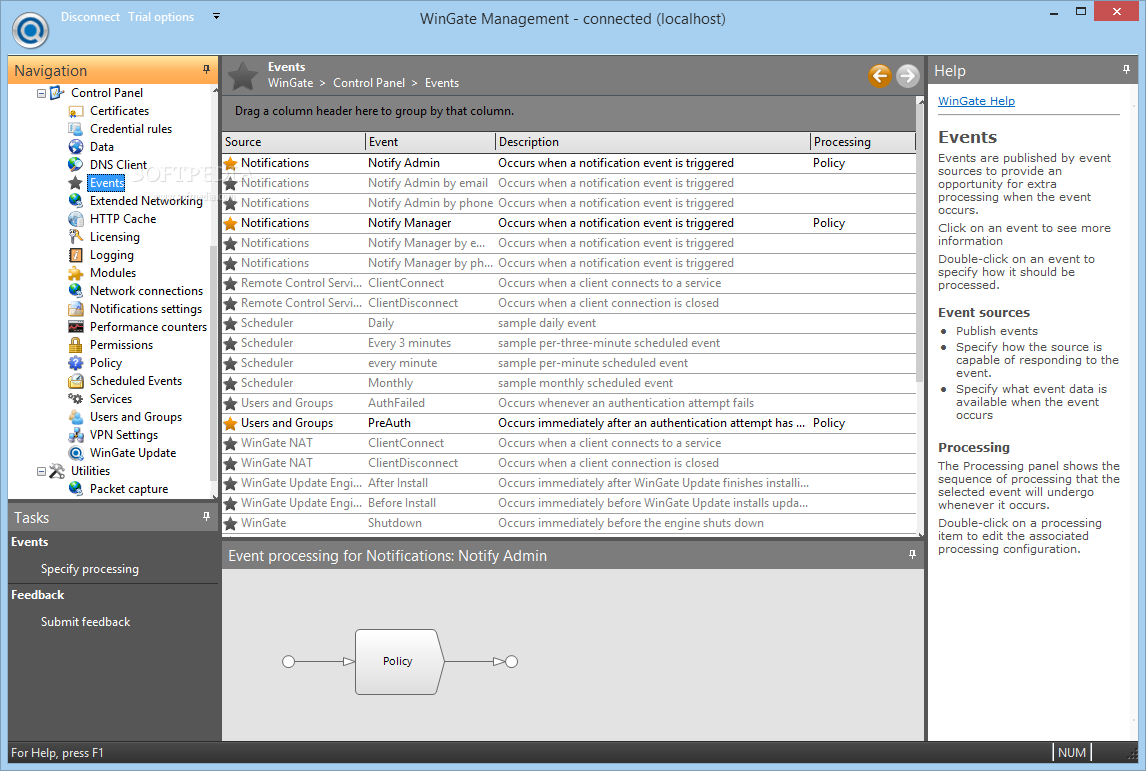The image size is (1146, 771).
Task: Toggle the Event processing panel pin
Action: (911, 555)
